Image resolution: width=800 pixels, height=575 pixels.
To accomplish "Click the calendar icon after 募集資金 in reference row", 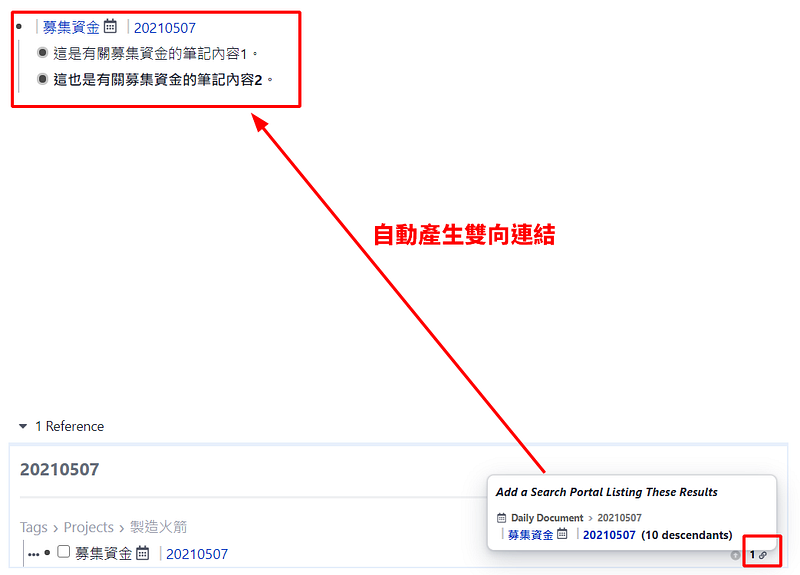I will 143,553.
